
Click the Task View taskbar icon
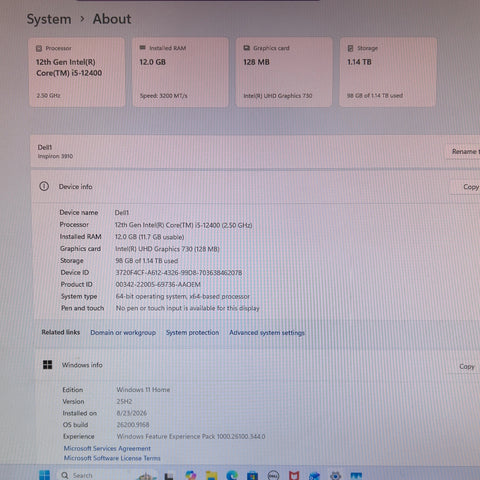coord(169,476)
